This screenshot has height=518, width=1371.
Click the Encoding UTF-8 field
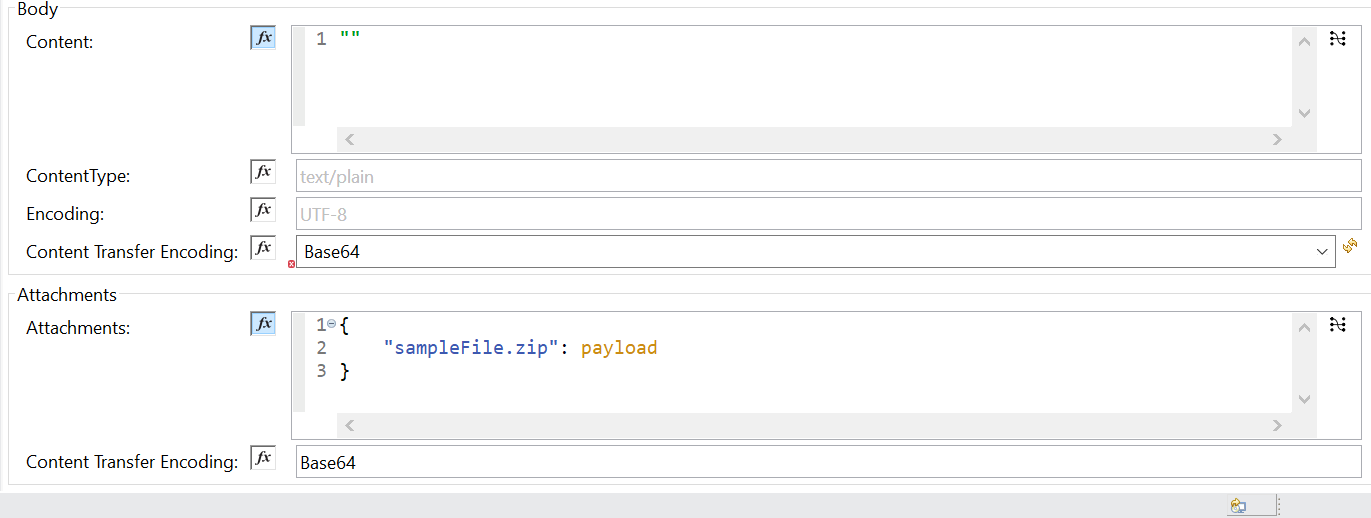[828, 213]
